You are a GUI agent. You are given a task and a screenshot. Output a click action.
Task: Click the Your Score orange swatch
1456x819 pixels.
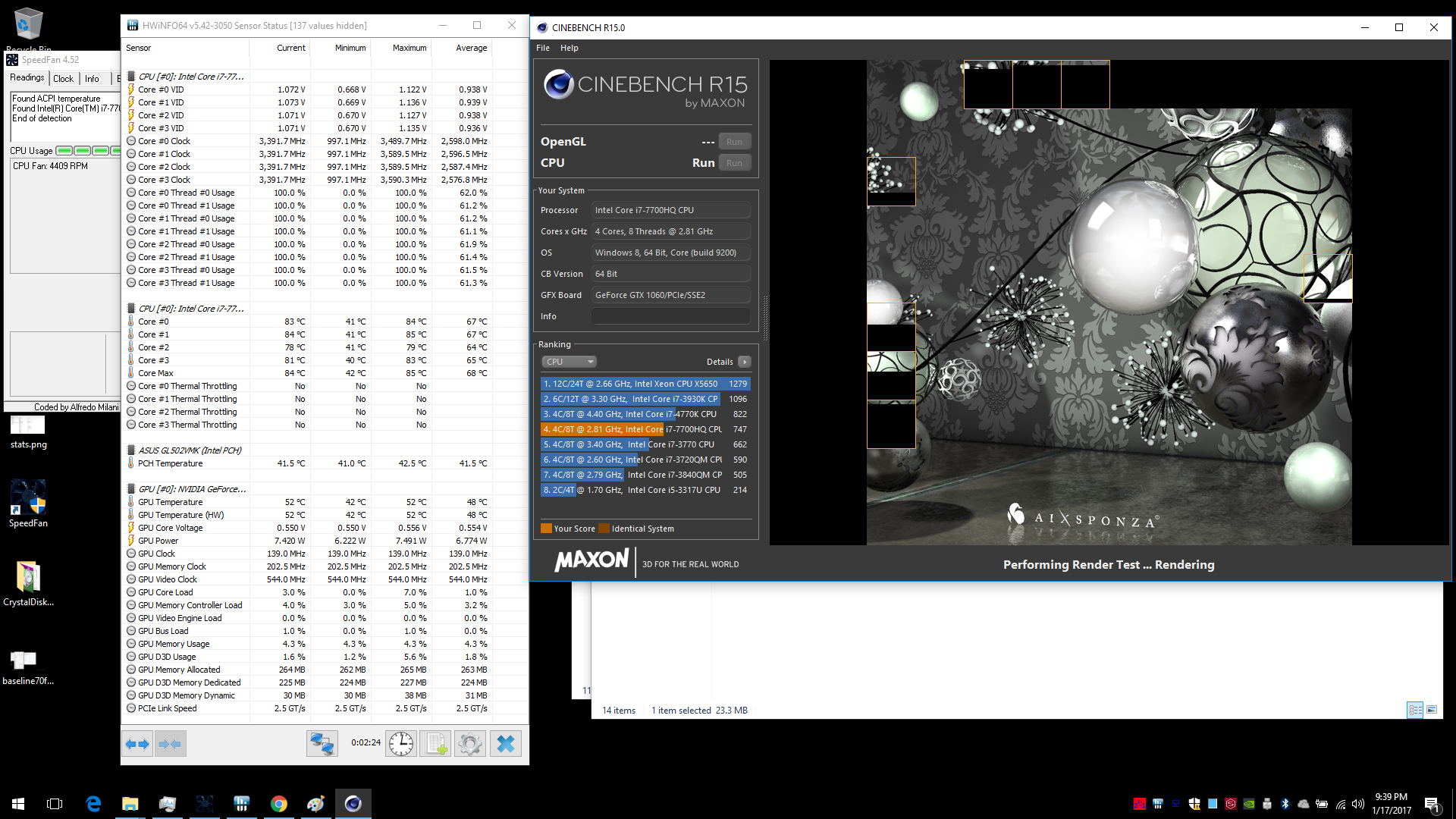(x=546, y=529)
